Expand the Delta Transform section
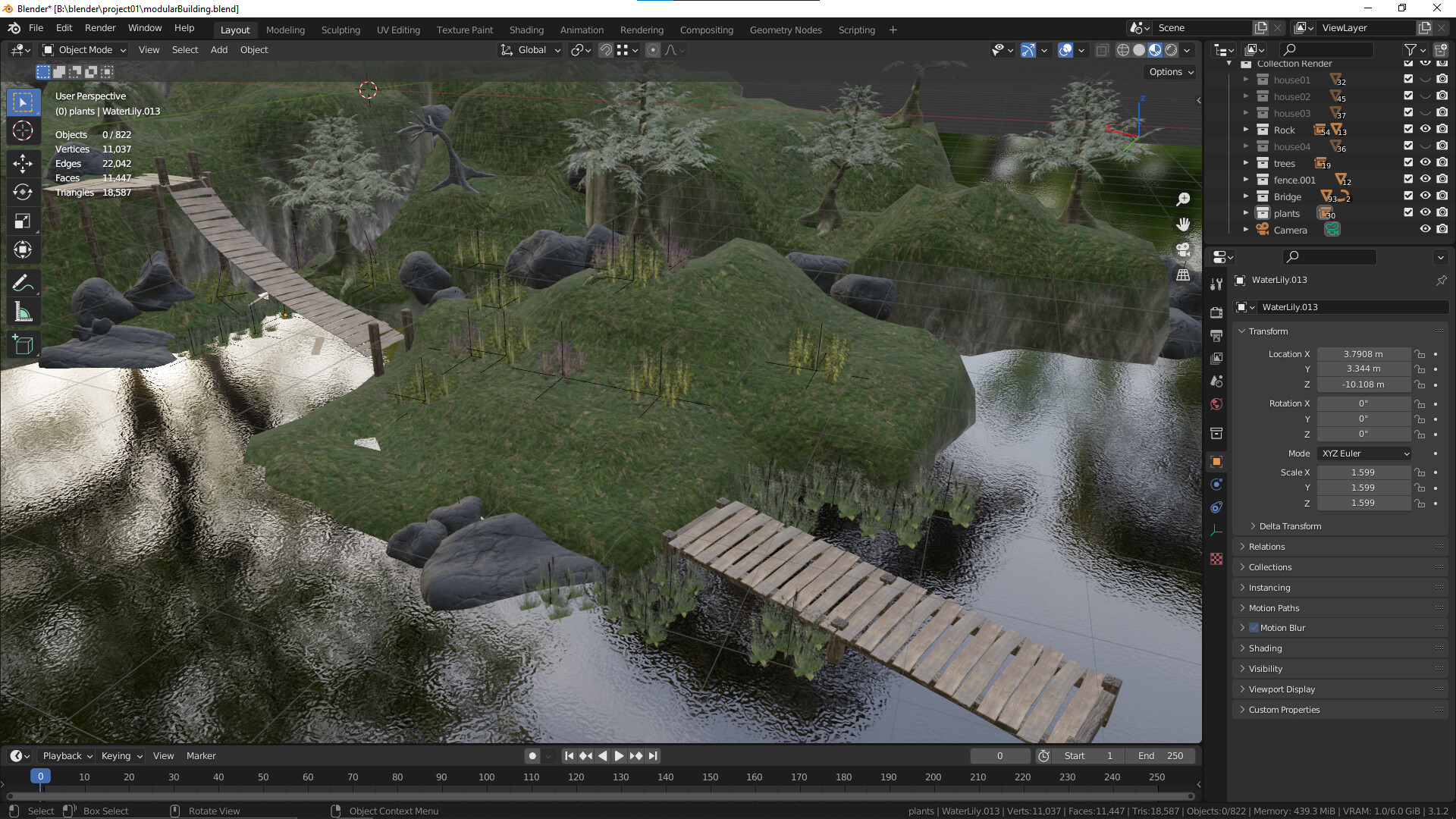 coord(1289,526)
